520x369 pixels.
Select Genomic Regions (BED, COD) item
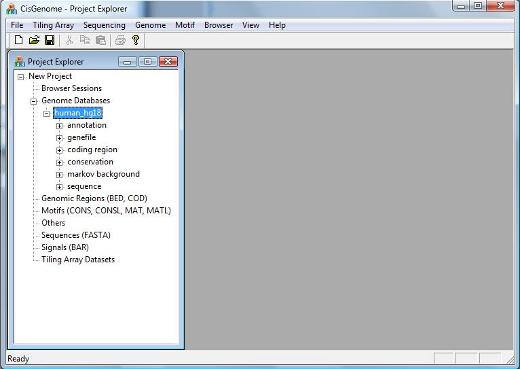click(x=94, y=198)
